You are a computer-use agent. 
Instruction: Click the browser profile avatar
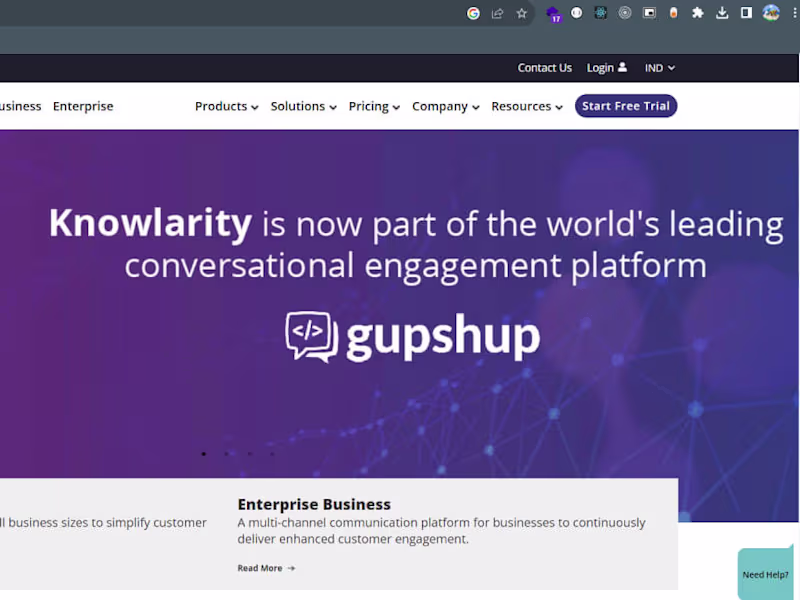tap(770, 13)
